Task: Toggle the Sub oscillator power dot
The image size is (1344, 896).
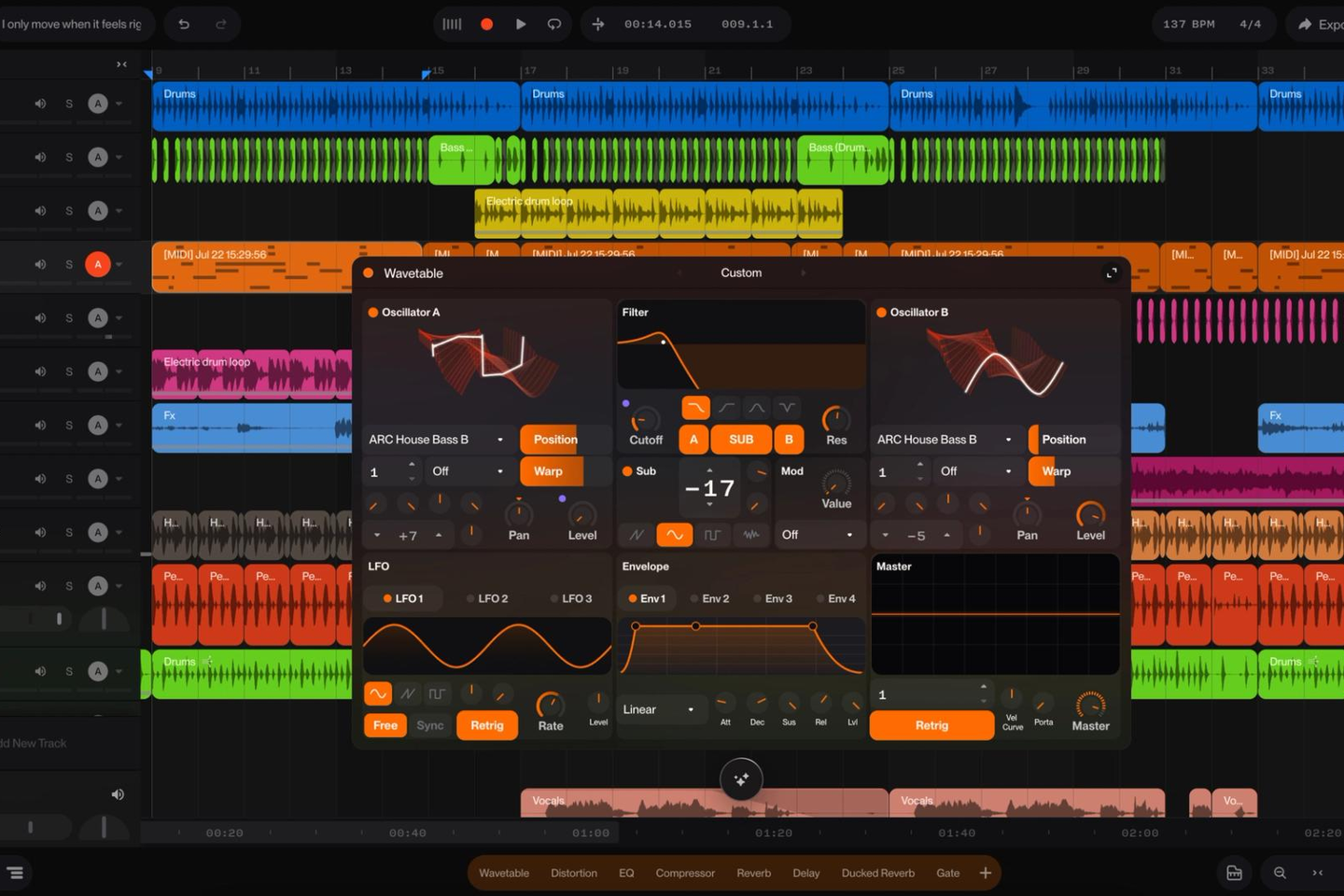Action: point(628,471)
